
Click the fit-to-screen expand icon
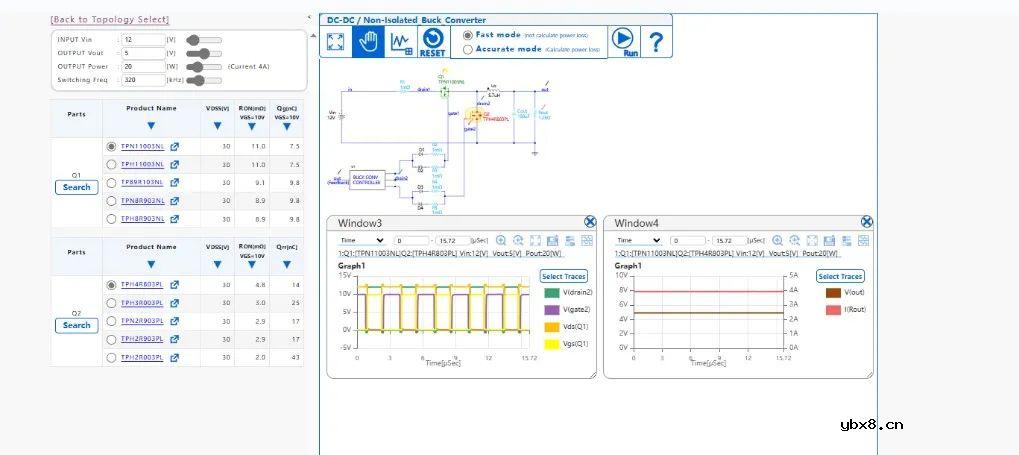336,42
